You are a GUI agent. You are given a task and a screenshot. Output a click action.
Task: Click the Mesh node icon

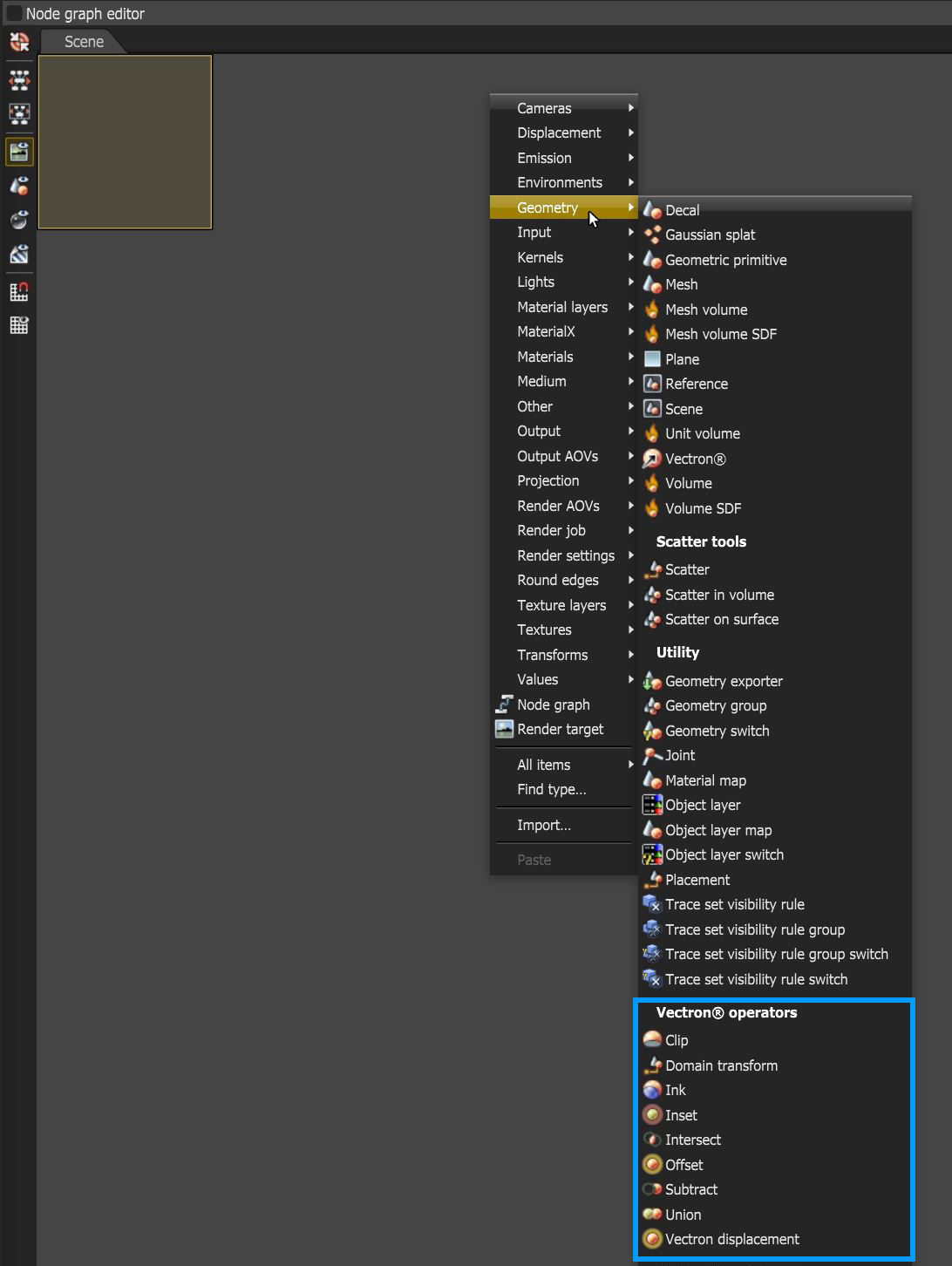coord(652,284)
